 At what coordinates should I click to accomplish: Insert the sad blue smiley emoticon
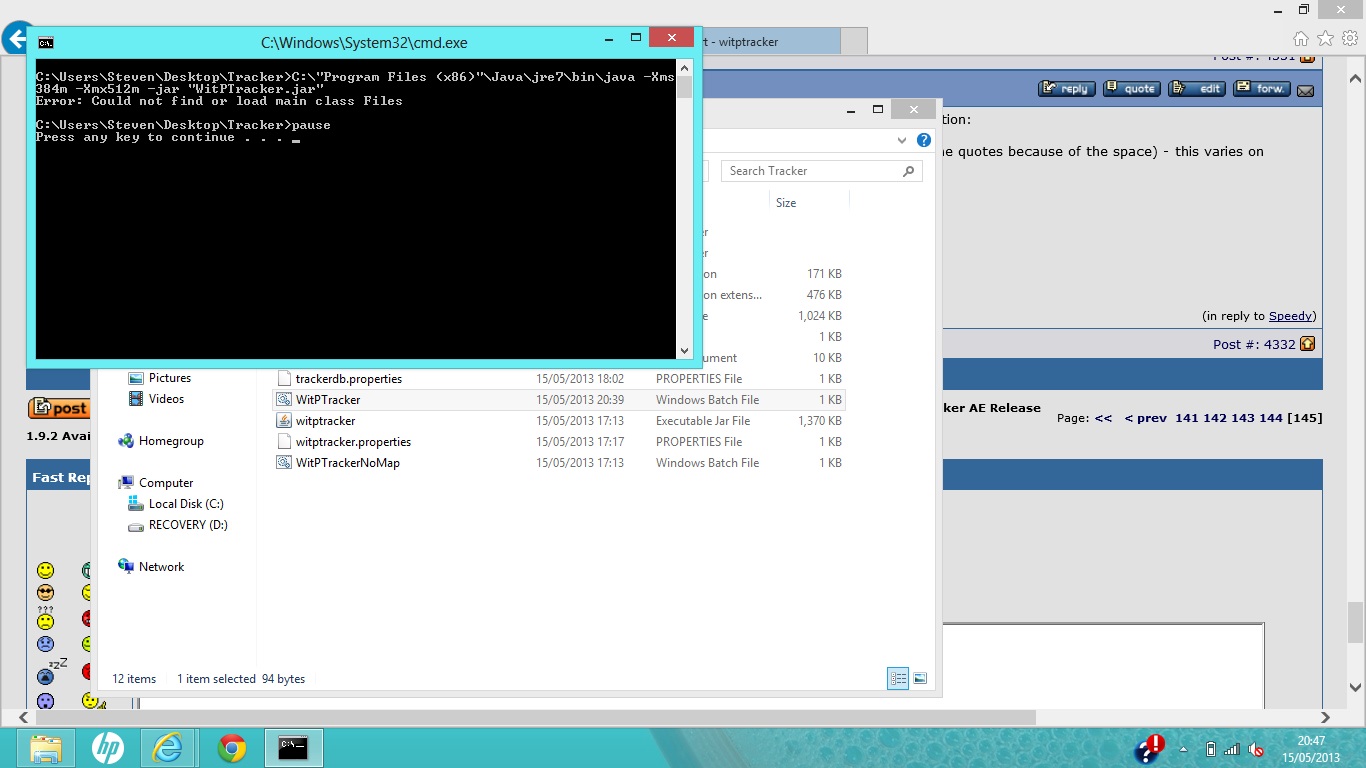pyautogui.click(x=45, y=644)
